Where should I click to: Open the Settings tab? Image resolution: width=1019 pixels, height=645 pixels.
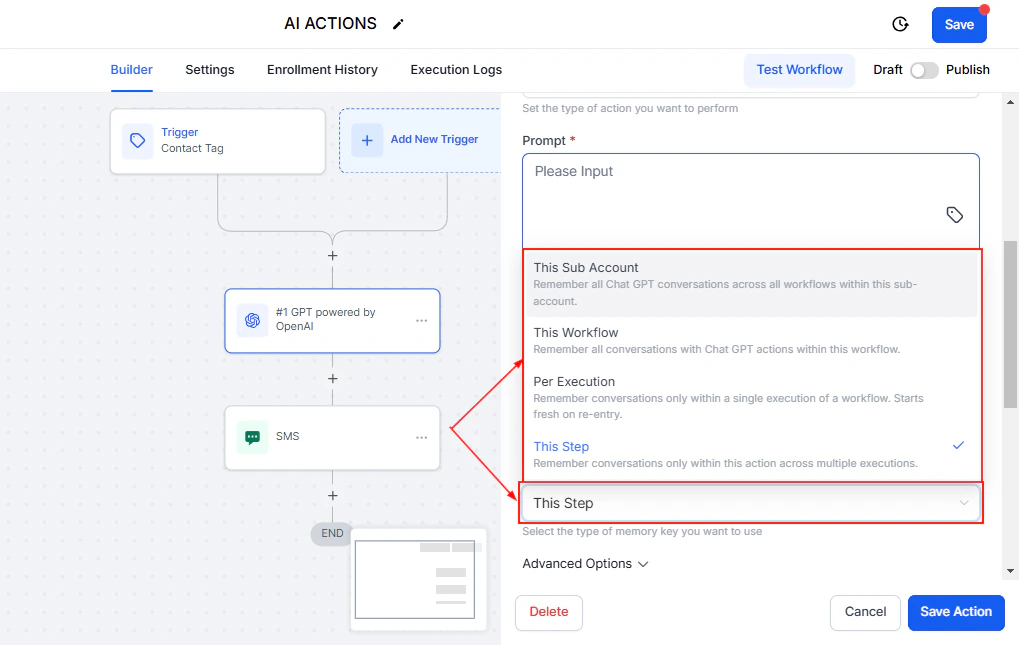[x=209, y=70]
